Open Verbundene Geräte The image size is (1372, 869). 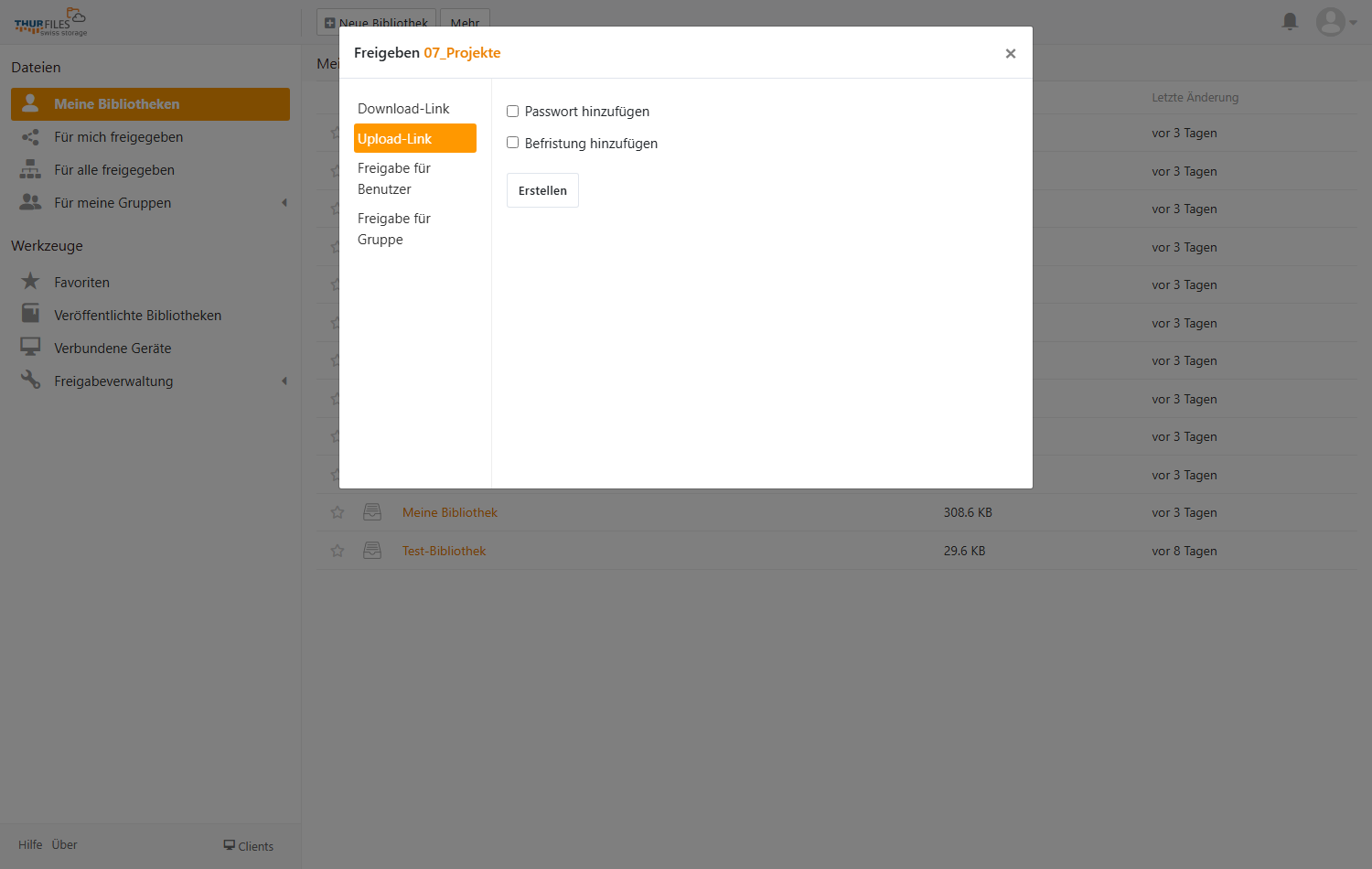coord(150,349)
